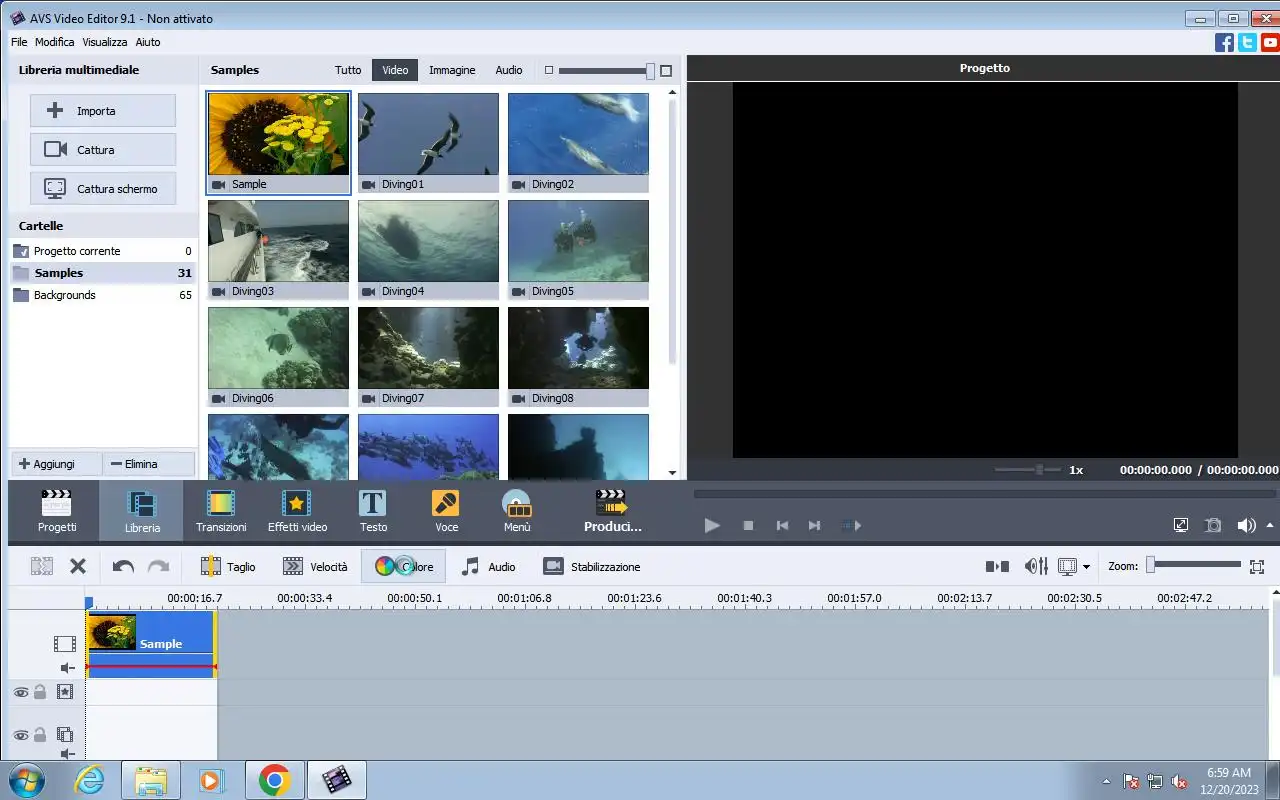
Task: Open the Transizioni panel
Action: pos(221,511)
